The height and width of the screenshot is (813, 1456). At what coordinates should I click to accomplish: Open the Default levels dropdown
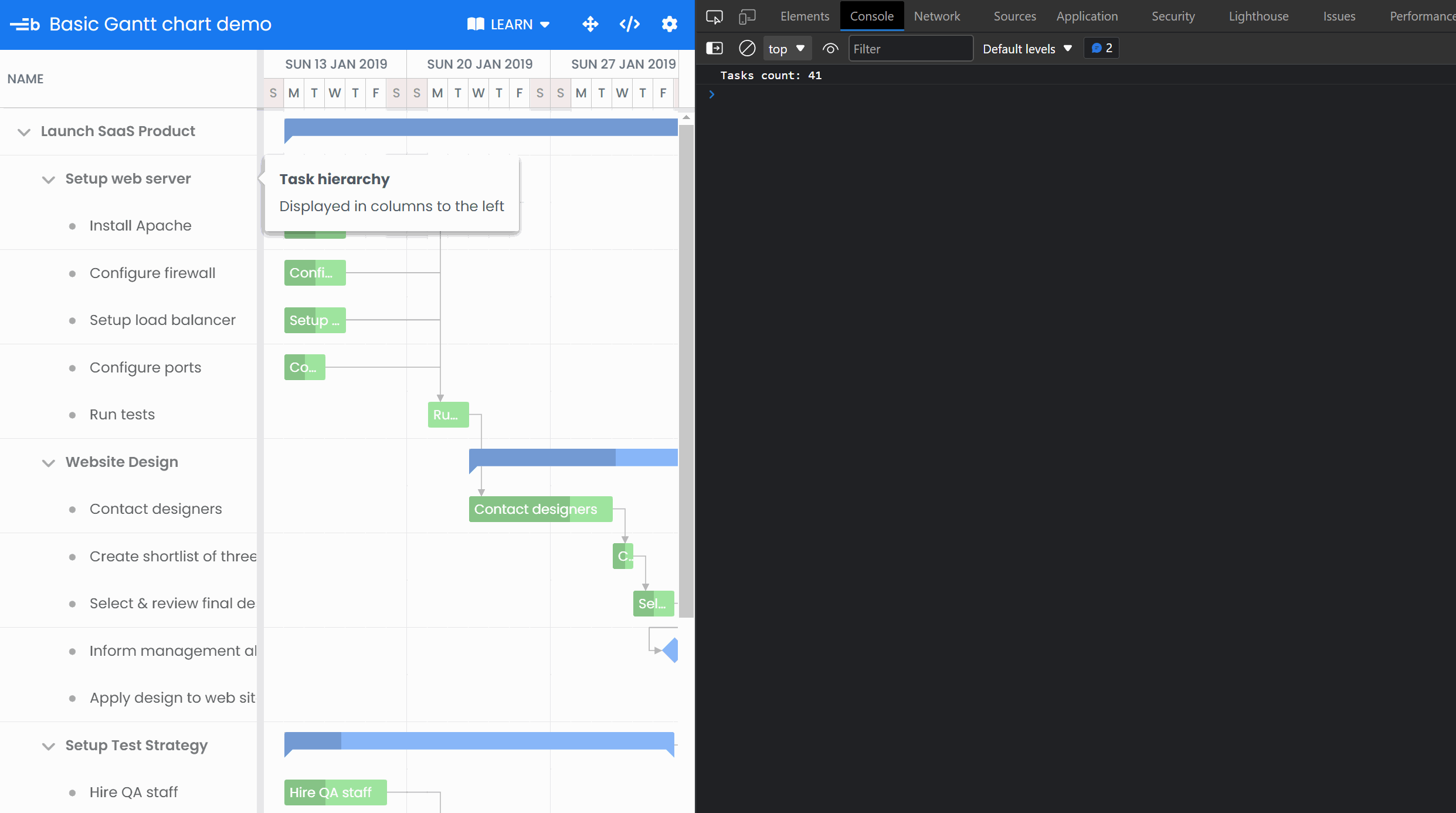coord(1026,48)
